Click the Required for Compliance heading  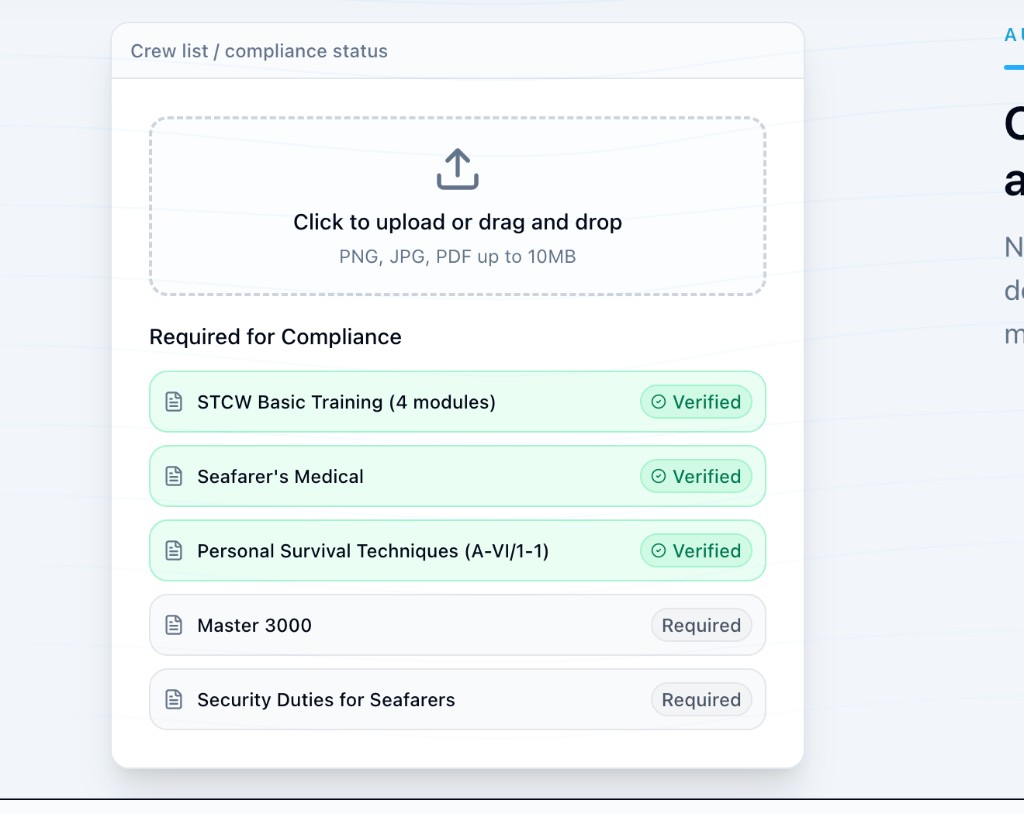click(275, 337)
